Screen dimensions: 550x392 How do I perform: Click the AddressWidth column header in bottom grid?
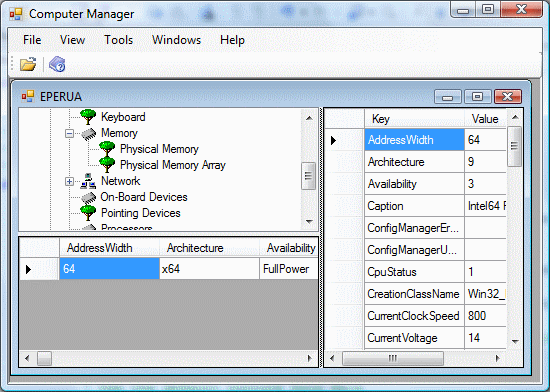(109, 248)
